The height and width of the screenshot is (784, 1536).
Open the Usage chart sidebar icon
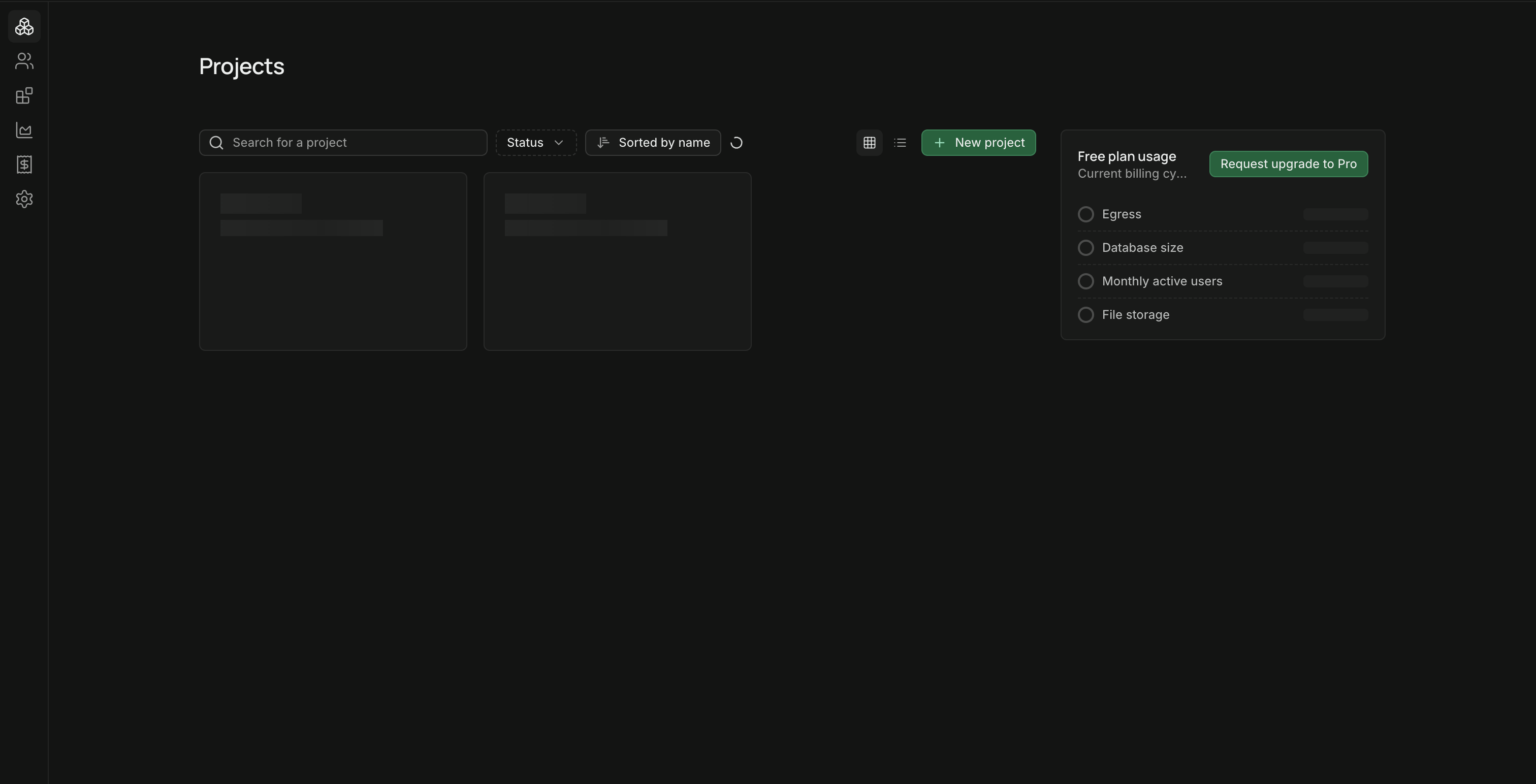click(x=24, y=130)
